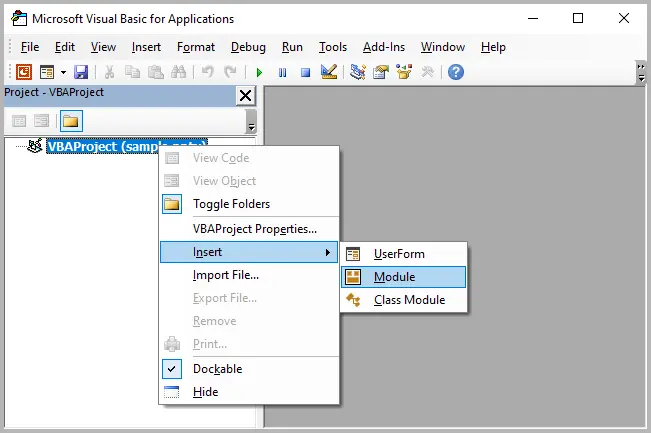Open Object Browser toolbar icon
The height and width of the screenshot is (433, 651).
tap(404, 72)
